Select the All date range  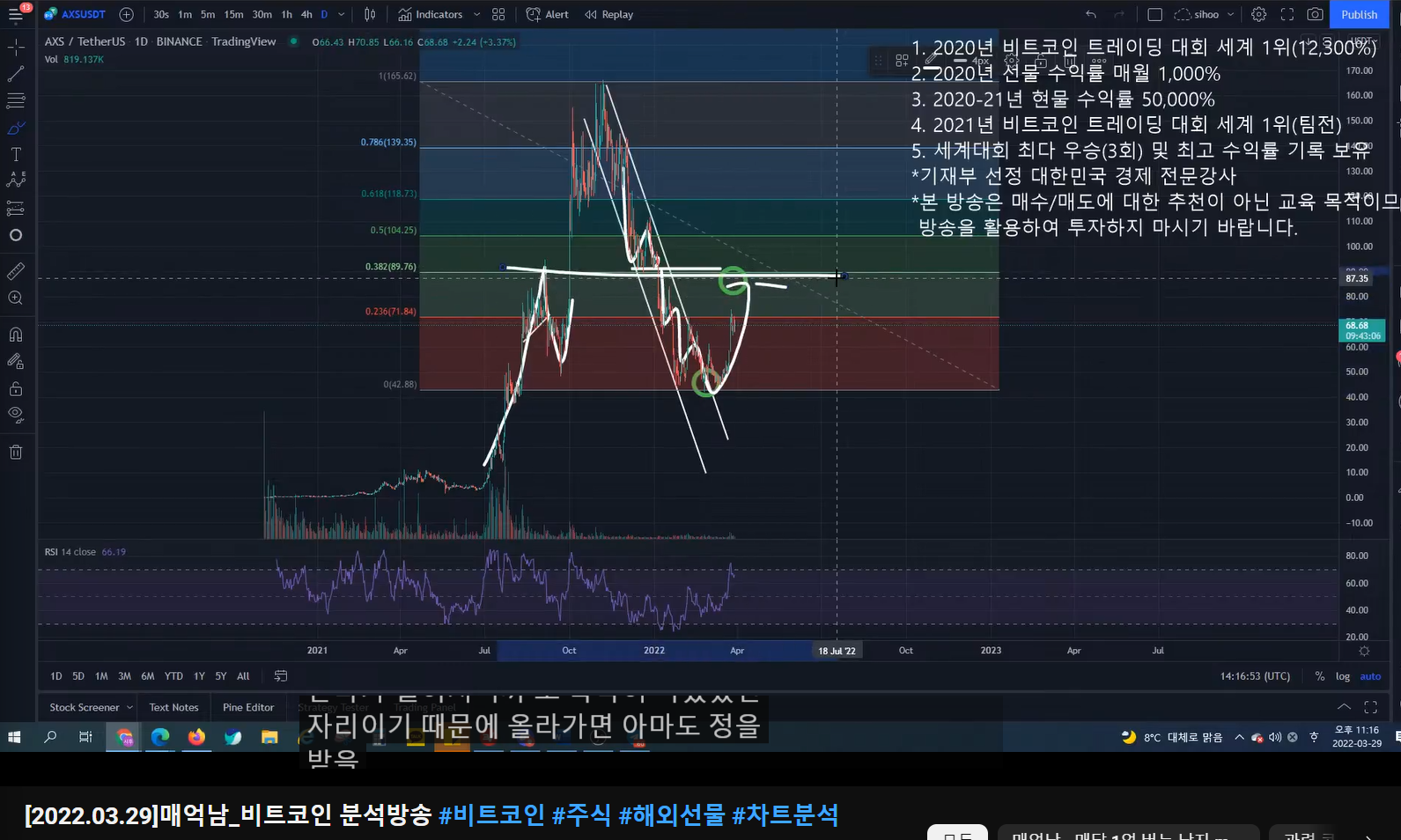click(x=244, y=676)
